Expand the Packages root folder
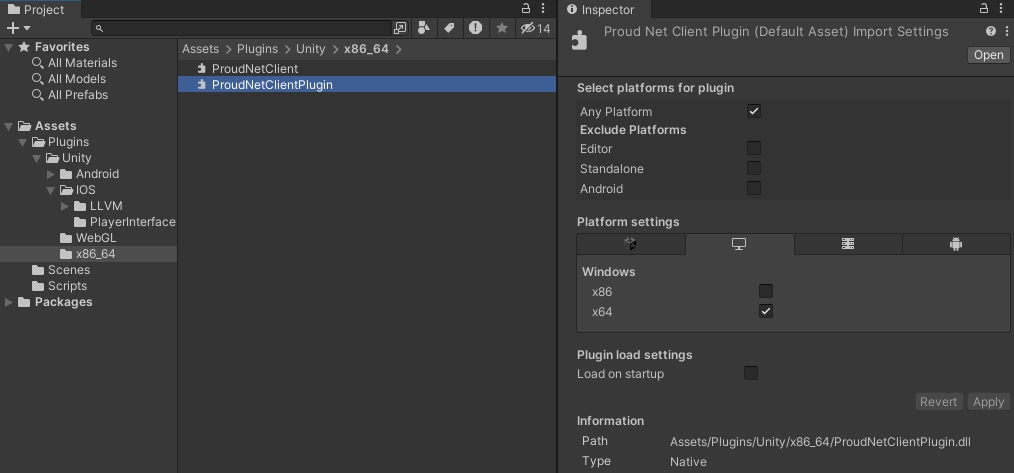Viewport: 1014px width, 473px height. click(x=9, y=302)
